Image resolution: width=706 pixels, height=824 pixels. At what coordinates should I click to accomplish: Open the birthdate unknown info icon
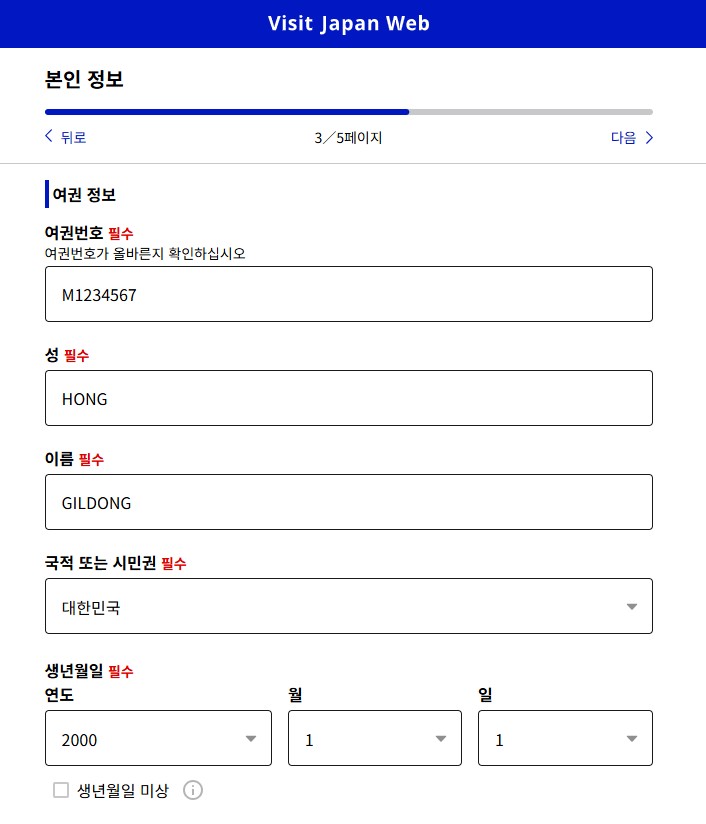(193, 790)
